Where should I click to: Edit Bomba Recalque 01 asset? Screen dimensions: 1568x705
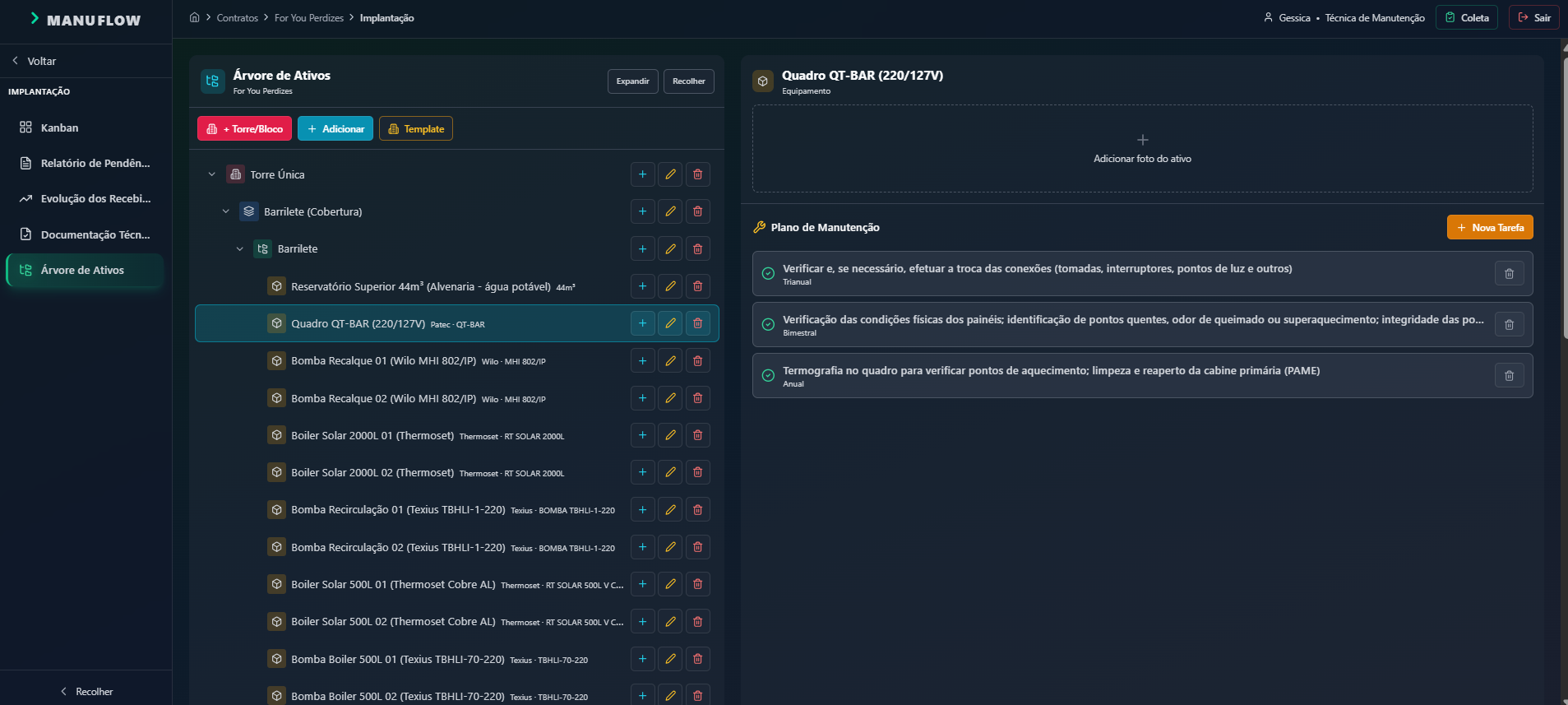(670, 361)
